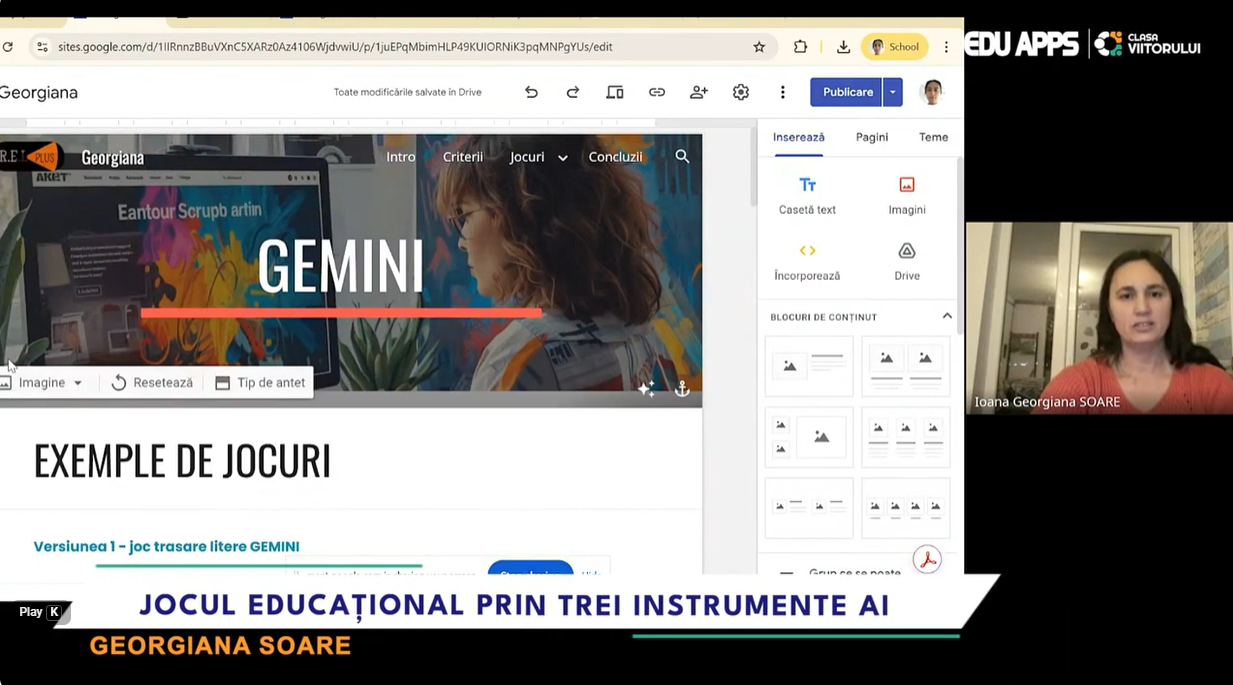Screen dimensions: 1233x685
Task: Open the Imagine header dropdown
Action: [41, 383]
